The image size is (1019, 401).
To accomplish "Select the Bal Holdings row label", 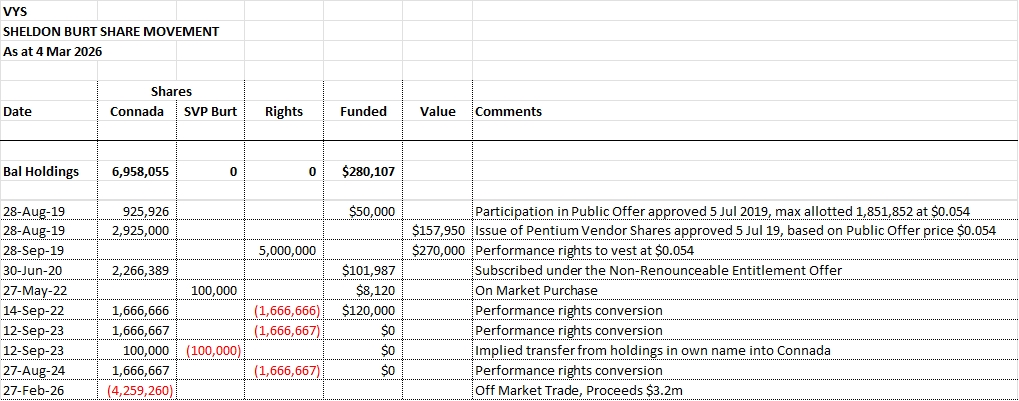I will [x=41, y=171].
